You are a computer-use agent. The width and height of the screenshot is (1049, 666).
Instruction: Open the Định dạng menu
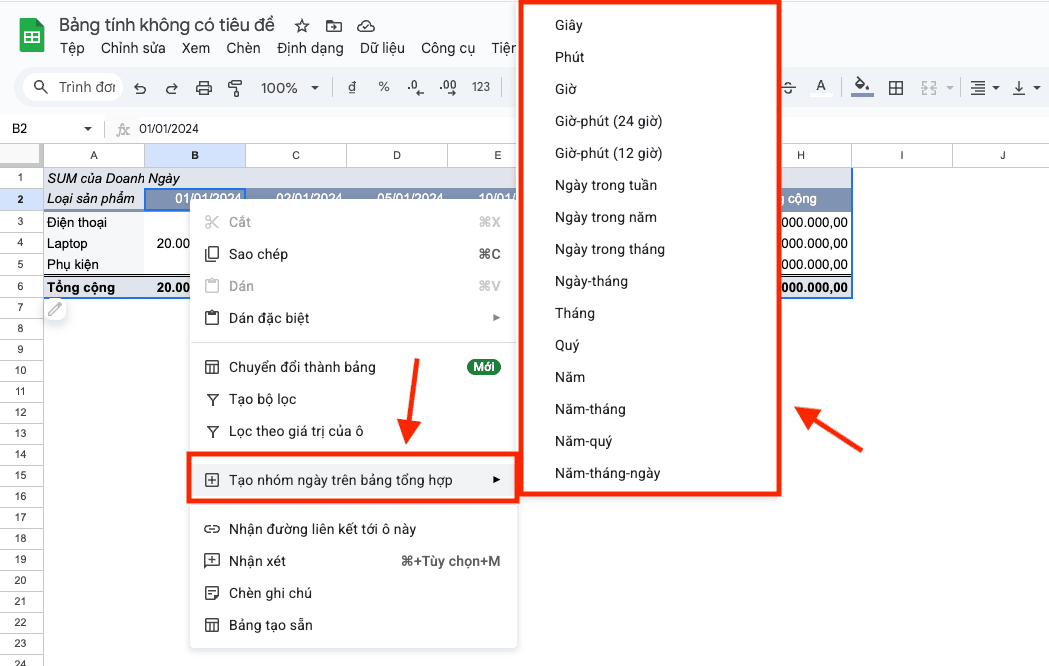(x=310, y=48)
